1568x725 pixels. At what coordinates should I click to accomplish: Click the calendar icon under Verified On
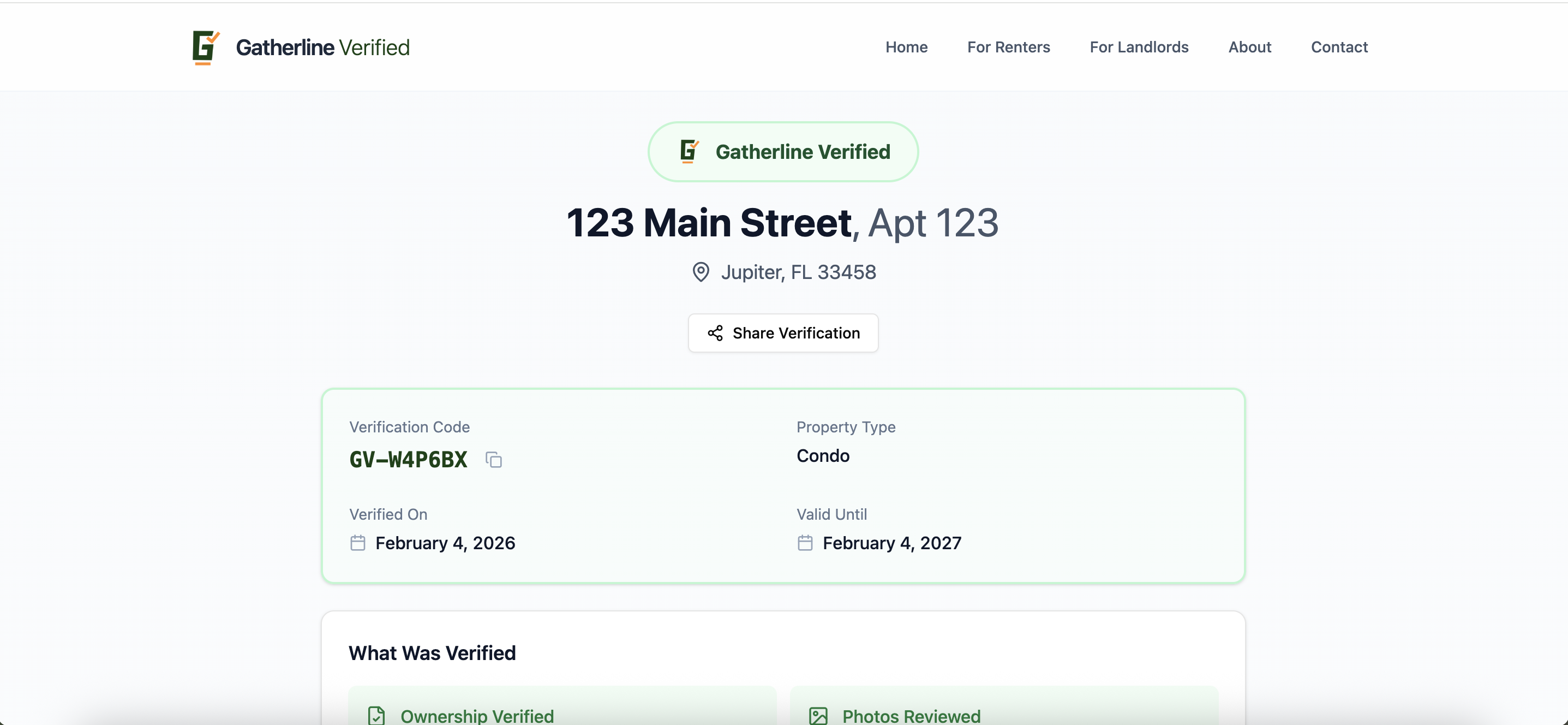tap(358, 542)
